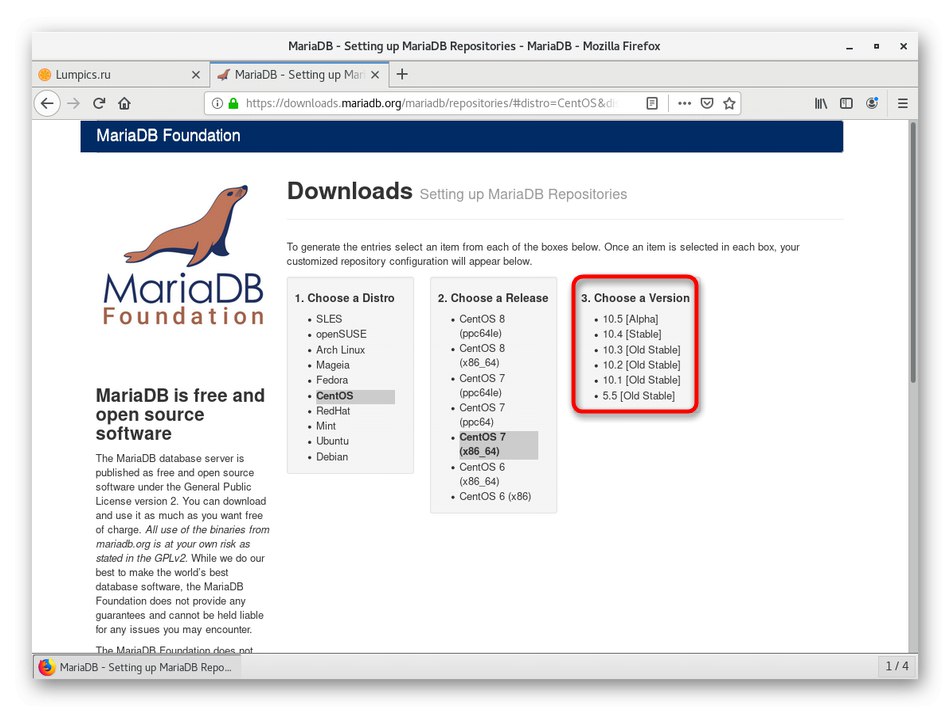Bookmark this page with the star

click(729, 104)
